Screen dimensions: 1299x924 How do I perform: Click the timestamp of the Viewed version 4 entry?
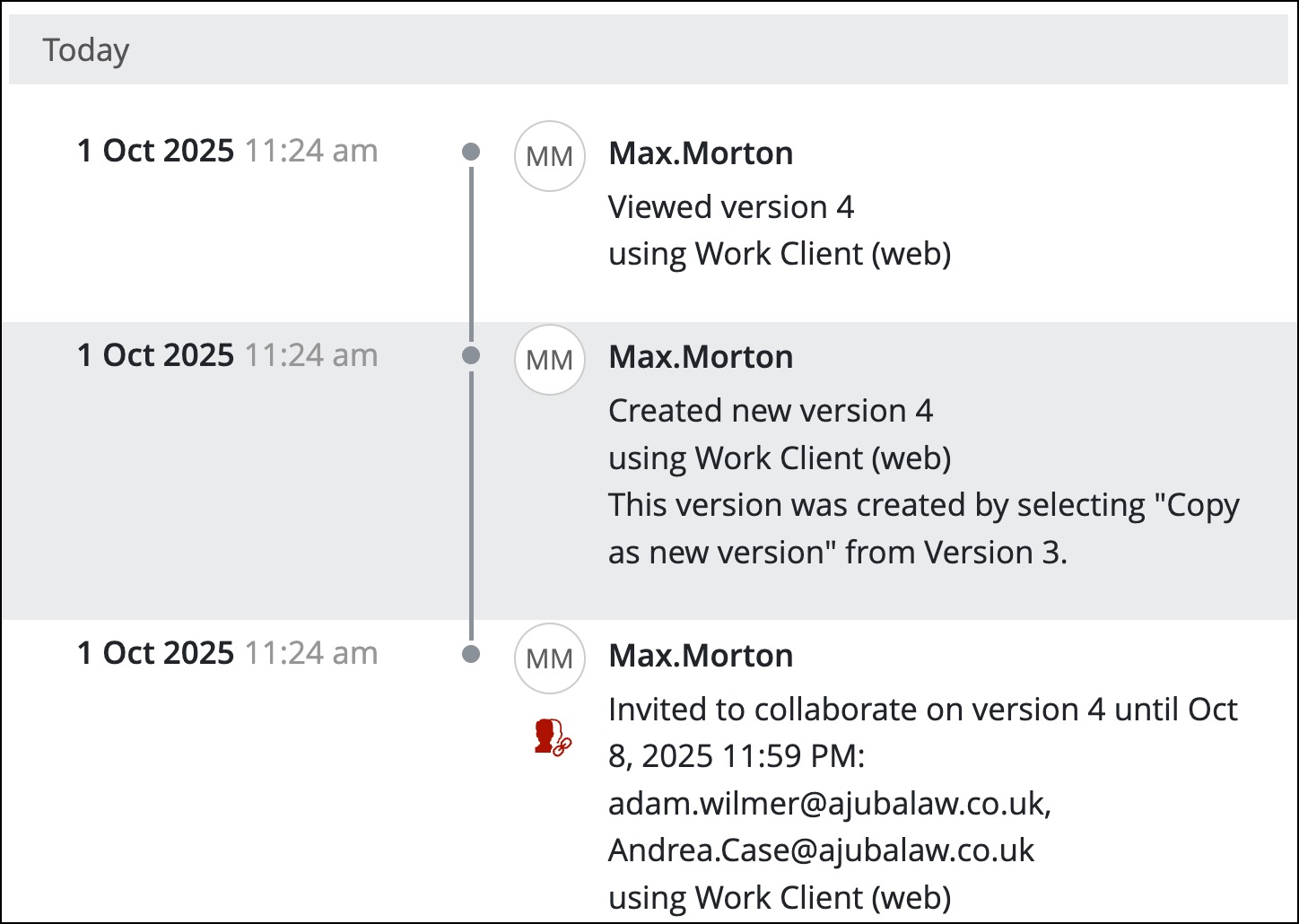coord(227,151)
